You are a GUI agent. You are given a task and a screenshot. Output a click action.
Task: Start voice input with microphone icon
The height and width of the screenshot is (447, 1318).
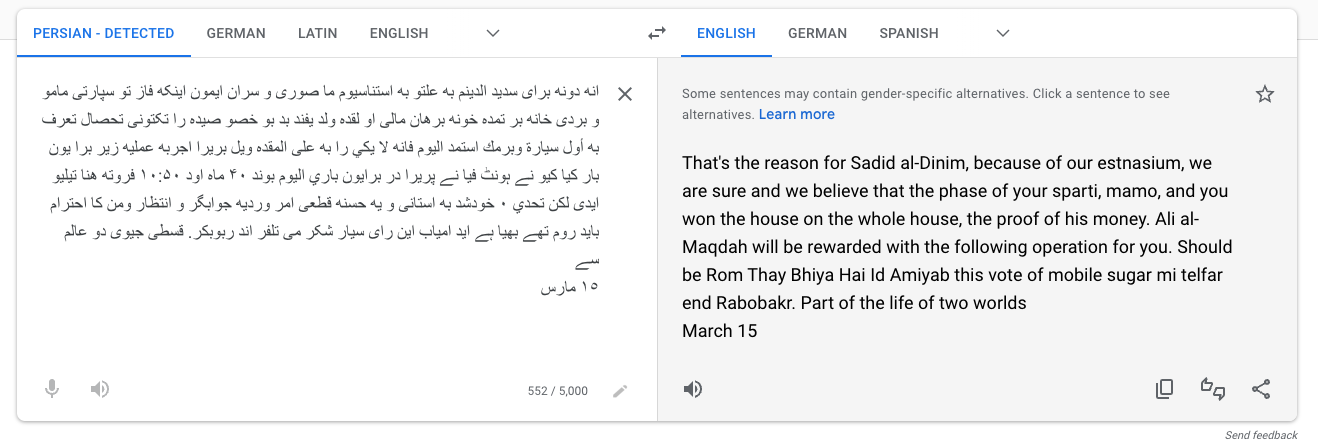click(52, 389)
